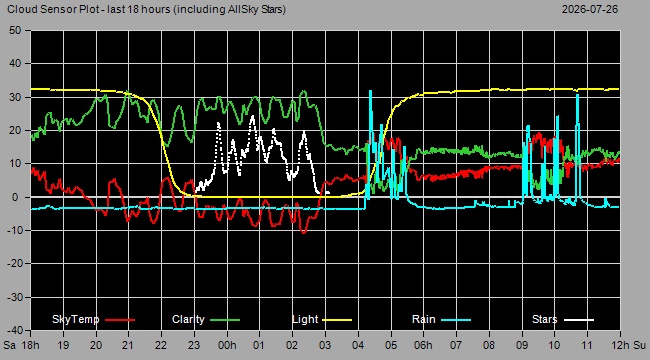This screenshot has width=650, height=360.
Task: Click the x-axis label 01
Action: click(260, 345)
